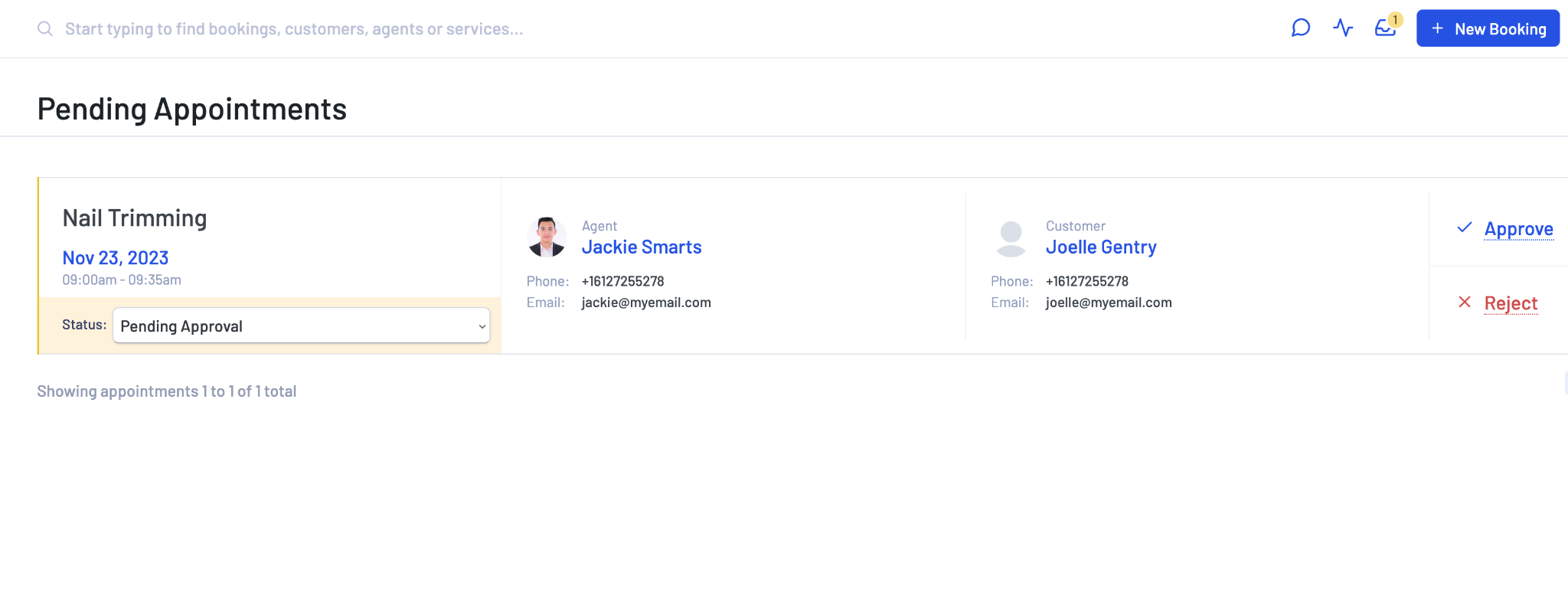Approve the Nail Trimming appointment

tap(1518, 229)
